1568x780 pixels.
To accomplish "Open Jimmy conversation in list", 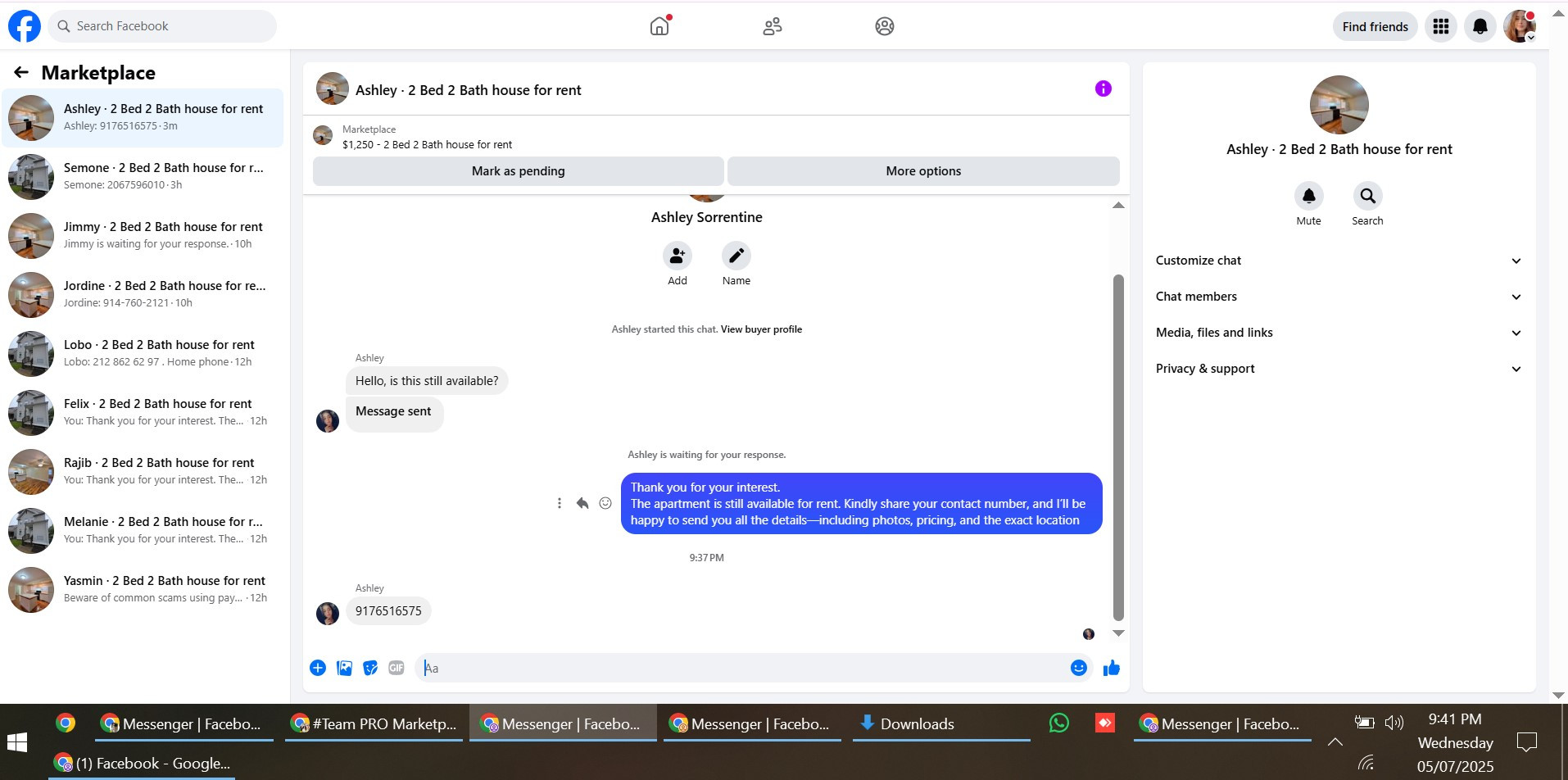I will [x=143, y=236].
